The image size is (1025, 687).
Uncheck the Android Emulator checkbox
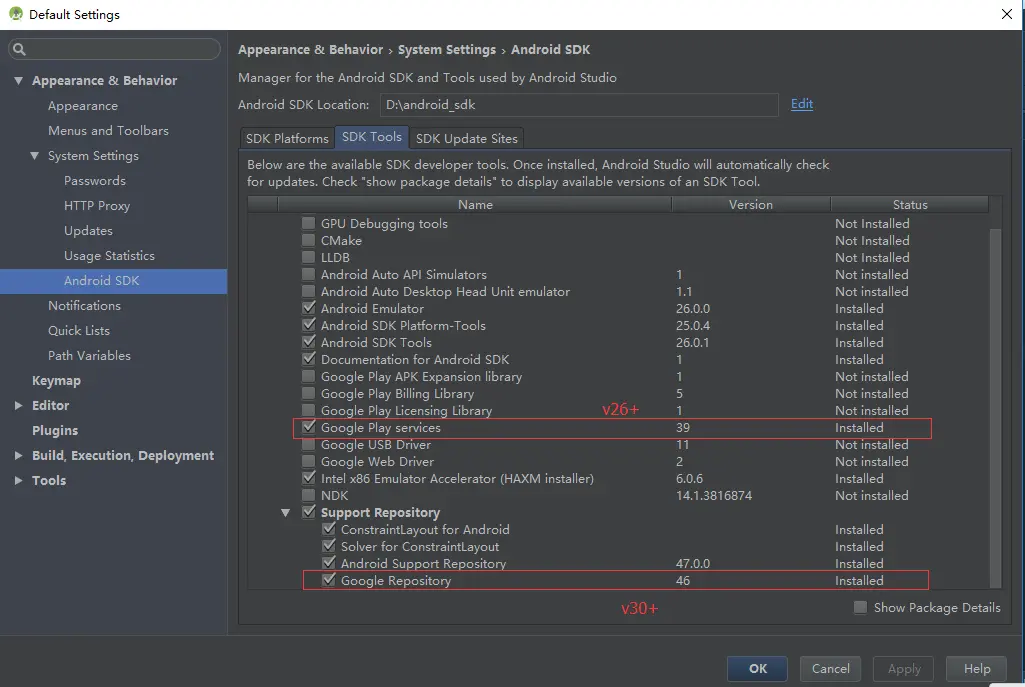[x=309, y=309]
